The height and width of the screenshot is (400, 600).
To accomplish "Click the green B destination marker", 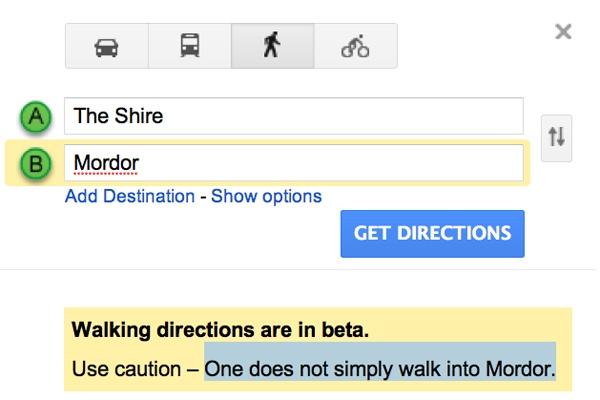I will [36, 164].
